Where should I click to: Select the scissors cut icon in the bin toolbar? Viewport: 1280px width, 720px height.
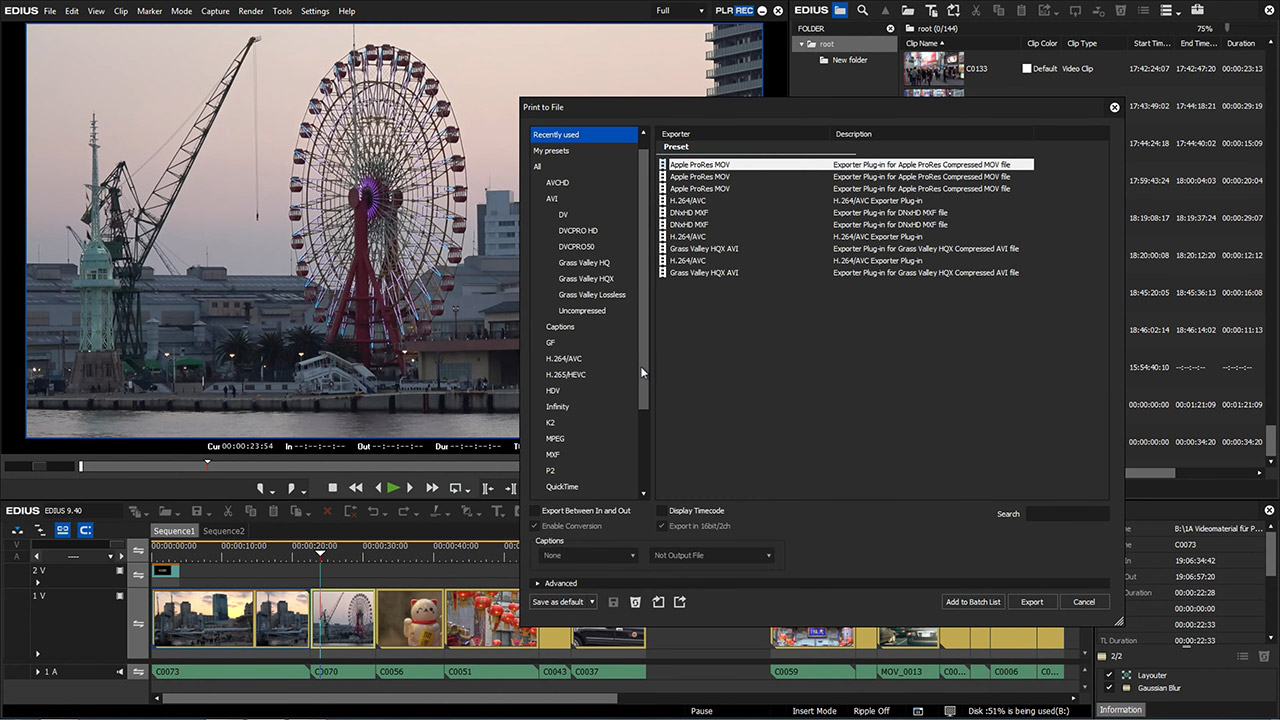(976, 9)
